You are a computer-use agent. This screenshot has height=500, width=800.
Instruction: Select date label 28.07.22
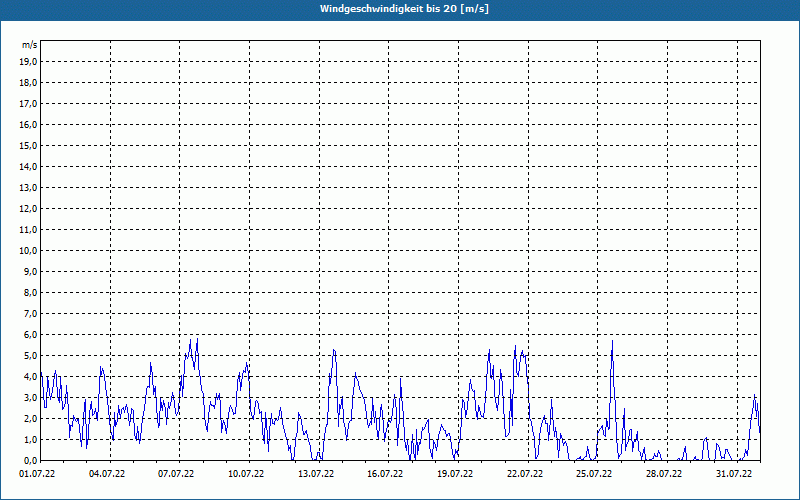(x=664, y=474)
